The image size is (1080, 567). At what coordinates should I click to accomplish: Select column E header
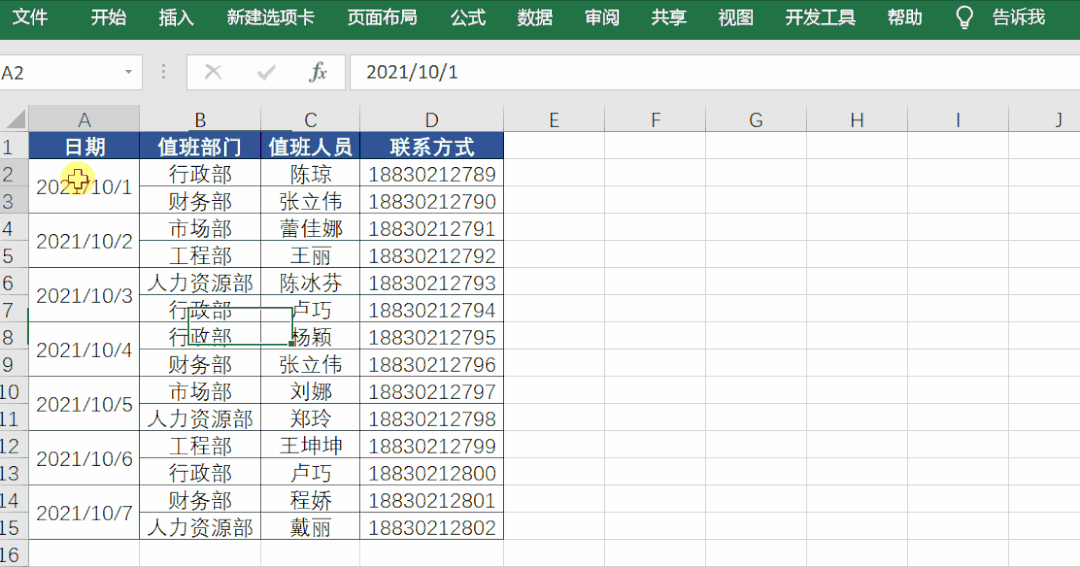pyautogui.click(x=554, y=119)
